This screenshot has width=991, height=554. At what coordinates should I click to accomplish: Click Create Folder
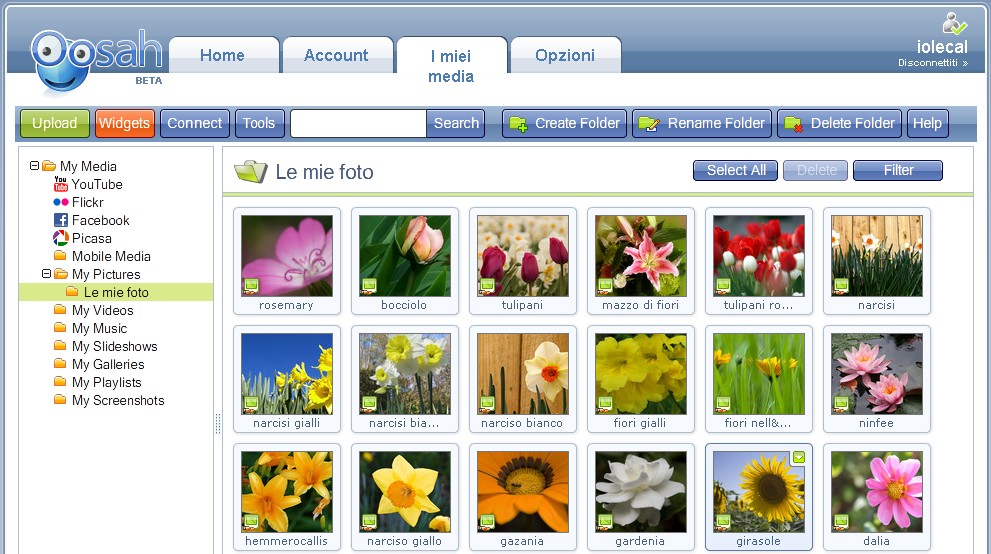coord(564,123)
